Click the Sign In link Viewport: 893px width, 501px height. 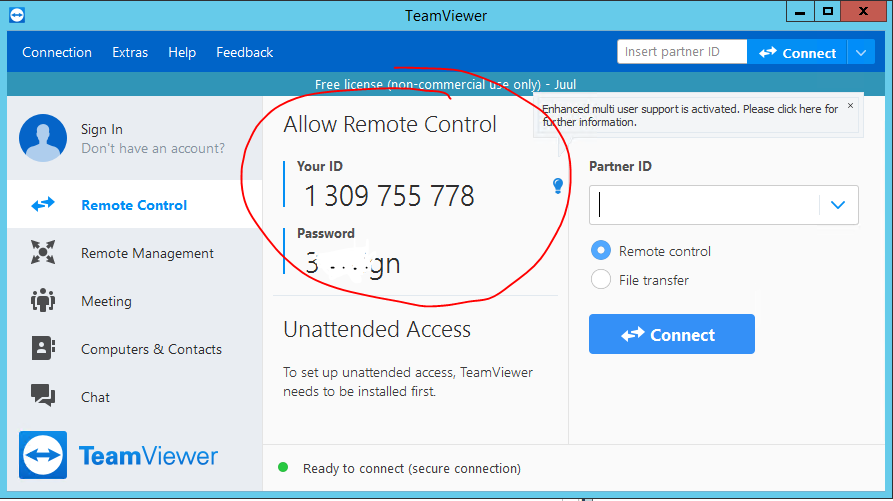point(101,129)
